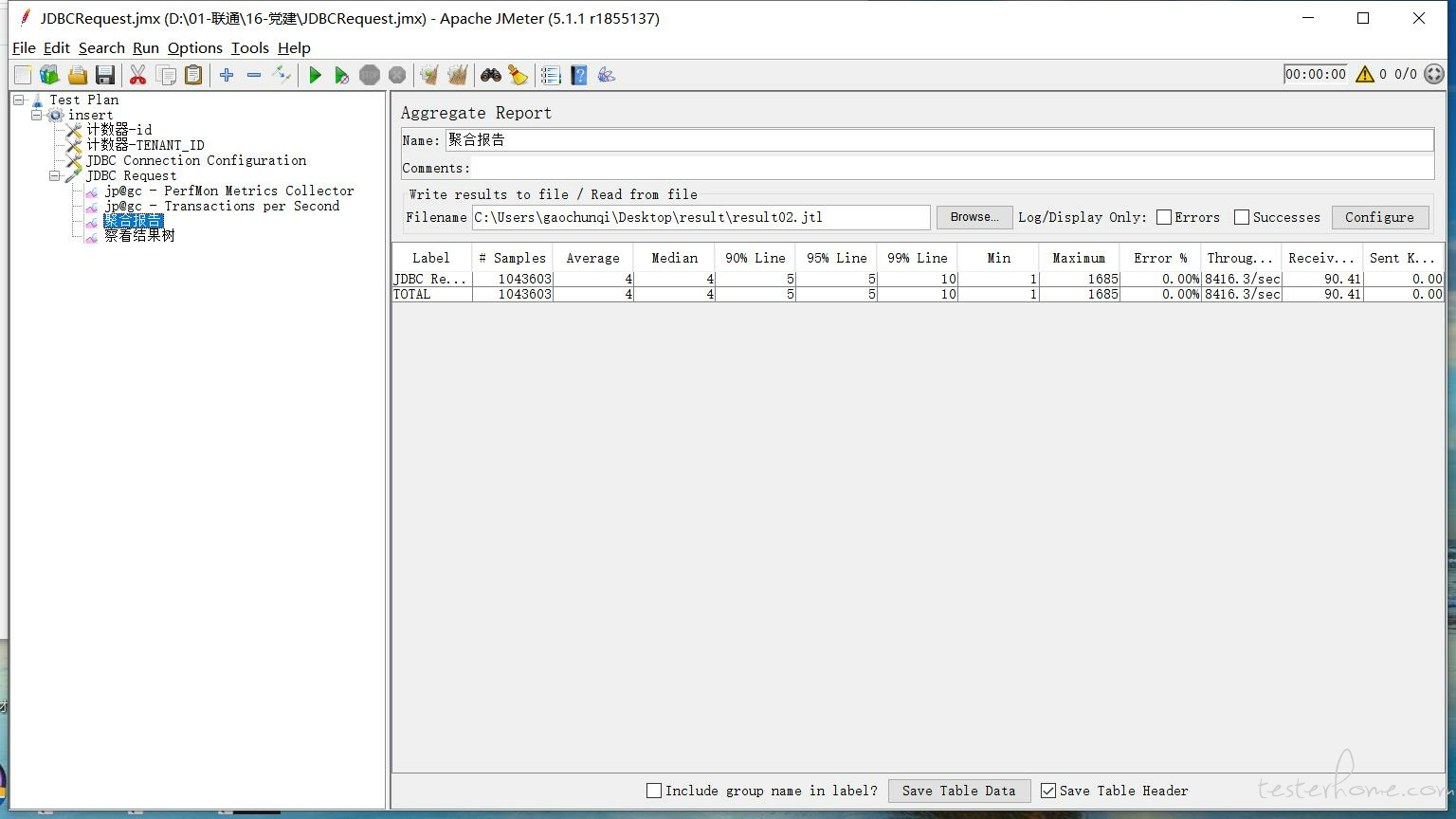Viewport: 1456px width, 819px height.
Task: Select the 计数器-id element
Action: (x=118, y=130)
